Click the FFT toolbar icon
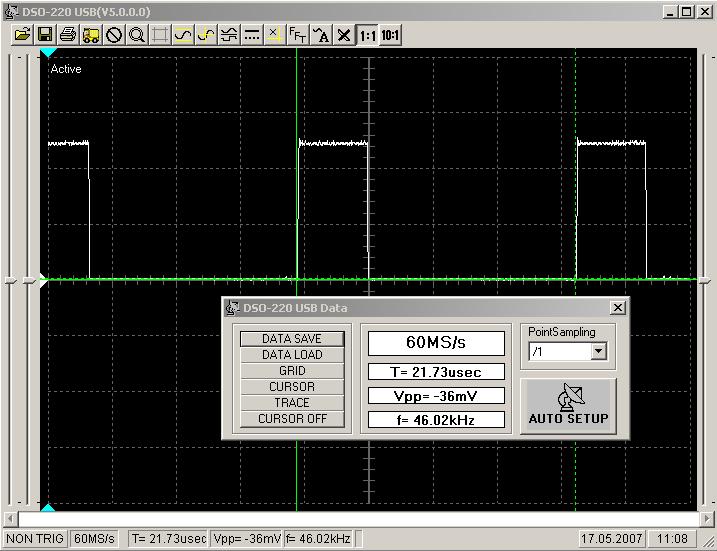Image resolution: width=717 pixels, height=551 pixels. click(x=298, y=35)
